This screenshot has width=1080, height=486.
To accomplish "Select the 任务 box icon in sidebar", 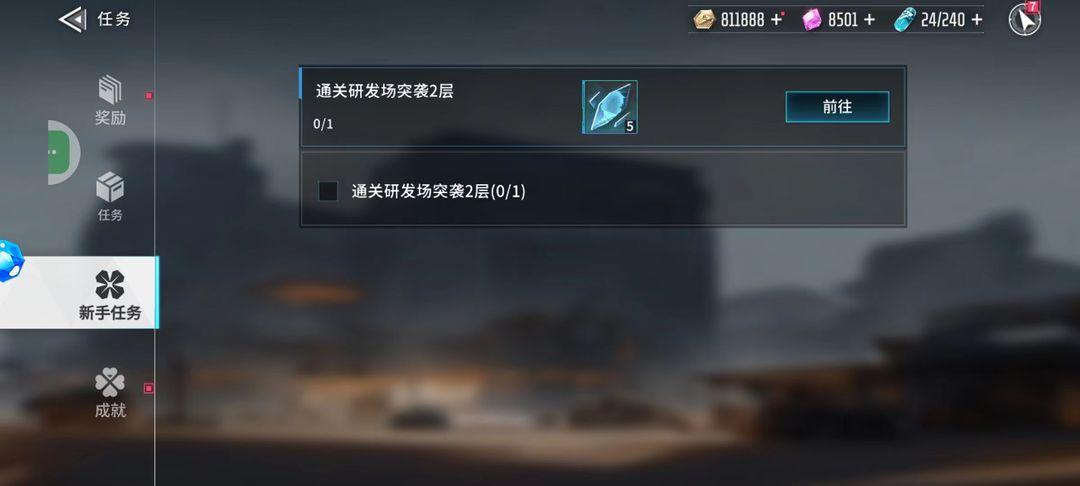I will point(110,187).
